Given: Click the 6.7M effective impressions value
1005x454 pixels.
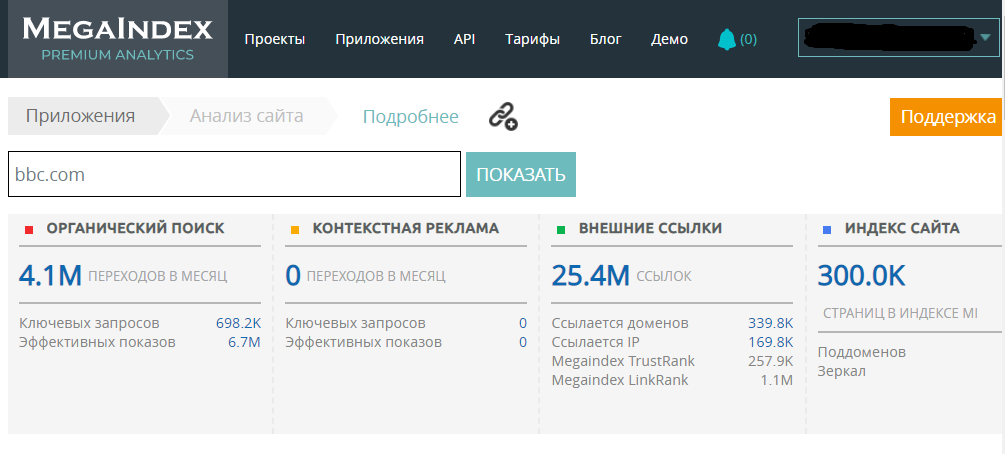Looking at the screenshot, I should click(x=244, y=342).
